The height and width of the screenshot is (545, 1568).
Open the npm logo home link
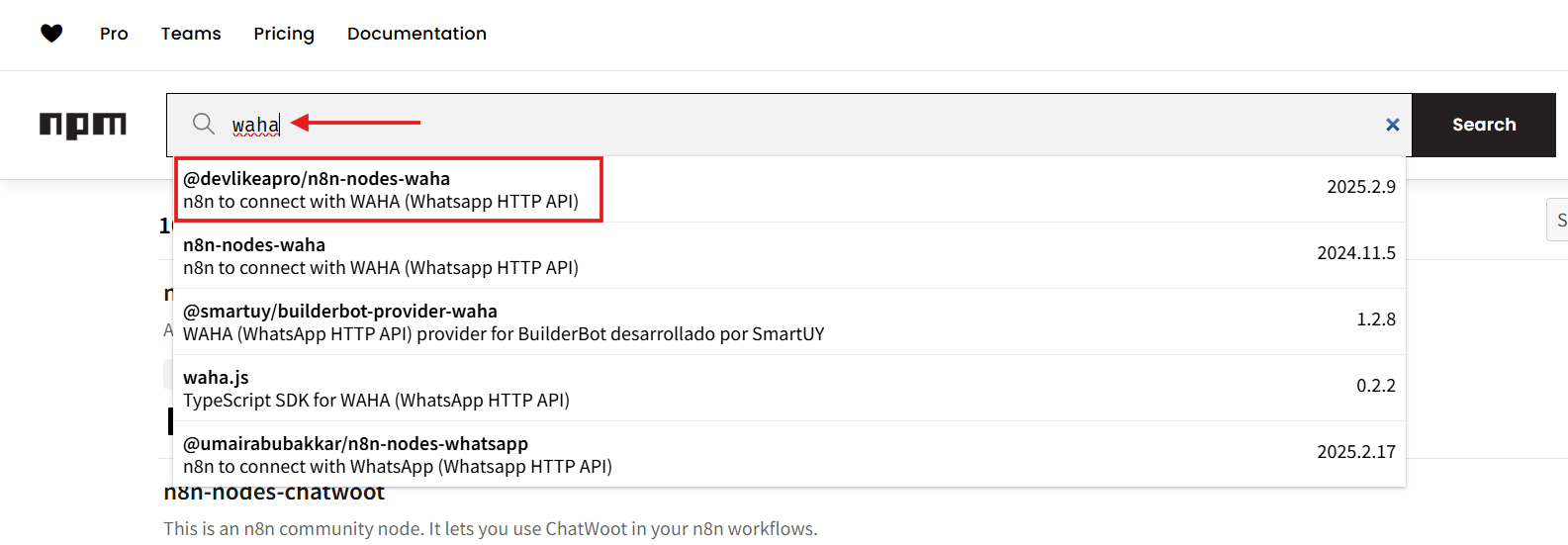click(x=83, y=125)
